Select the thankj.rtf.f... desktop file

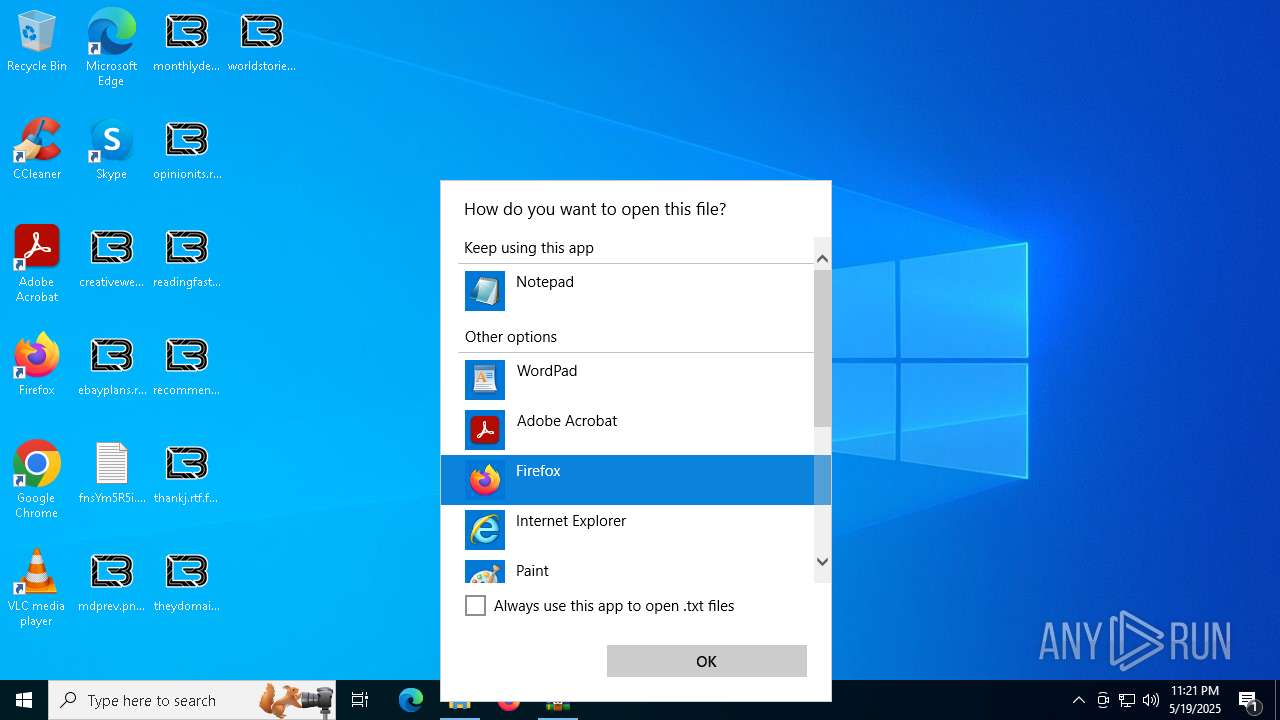(x=186, y=474)
